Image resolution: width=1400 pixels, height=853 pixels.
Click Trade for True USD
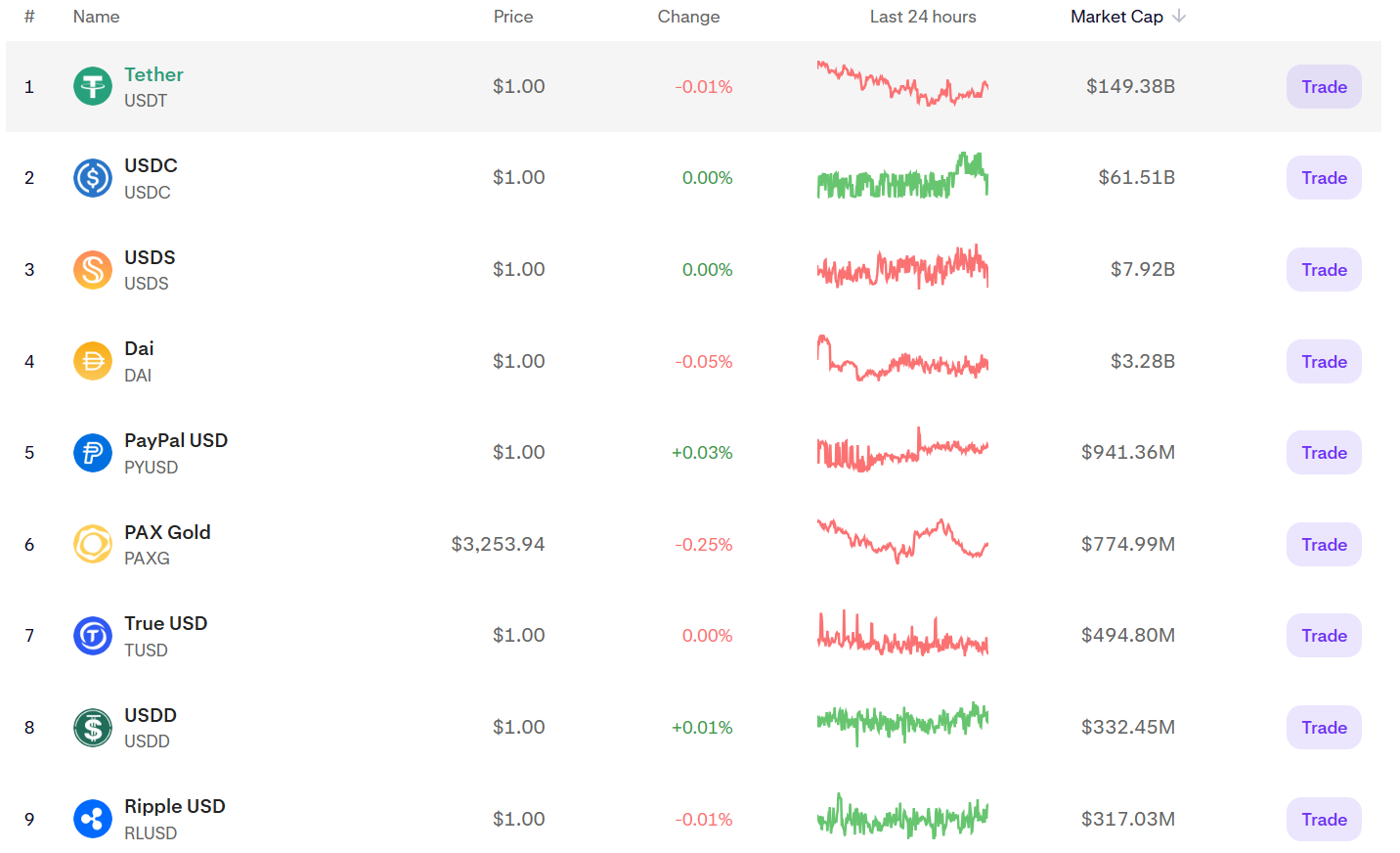tap(1324, 636)
